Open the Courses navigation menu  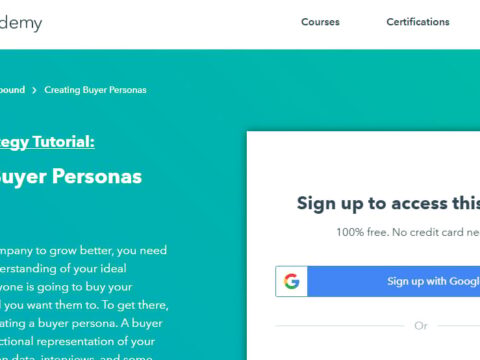tap(320, 22)
